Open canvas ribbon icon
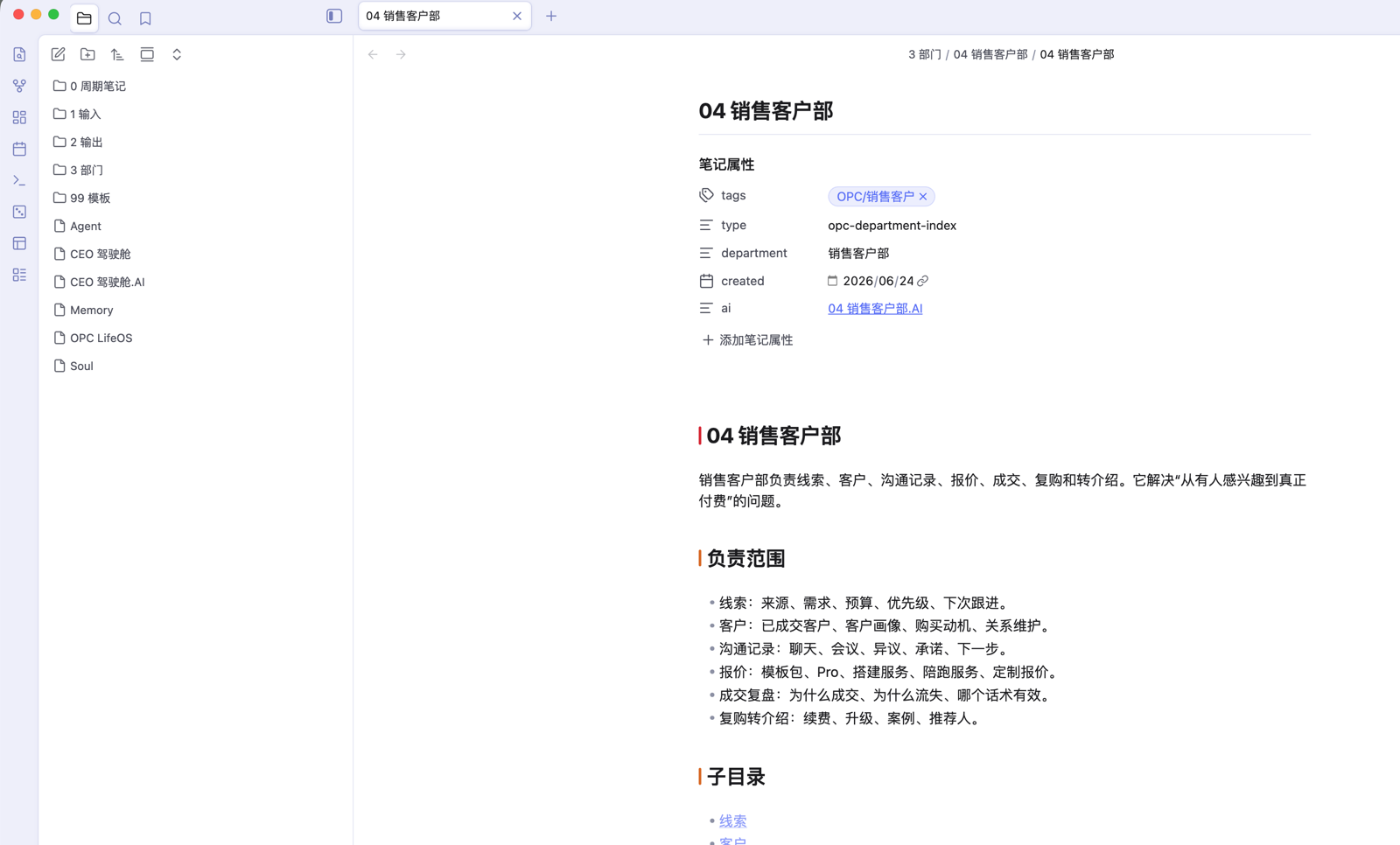The image size is (1400, 845). tap(19, 117)
